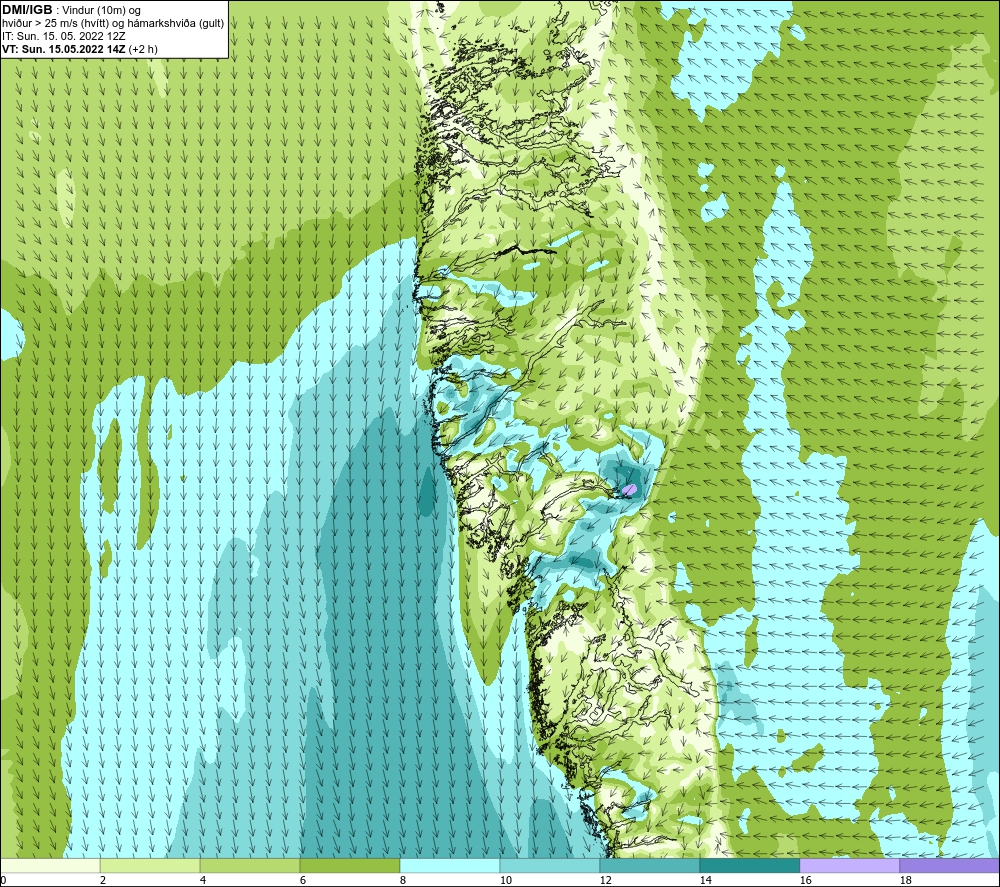This screenshot has width=1000, height=887.
Task: Click the 14-16 m/s dark teal legend swatch
Action: [749, 865]
